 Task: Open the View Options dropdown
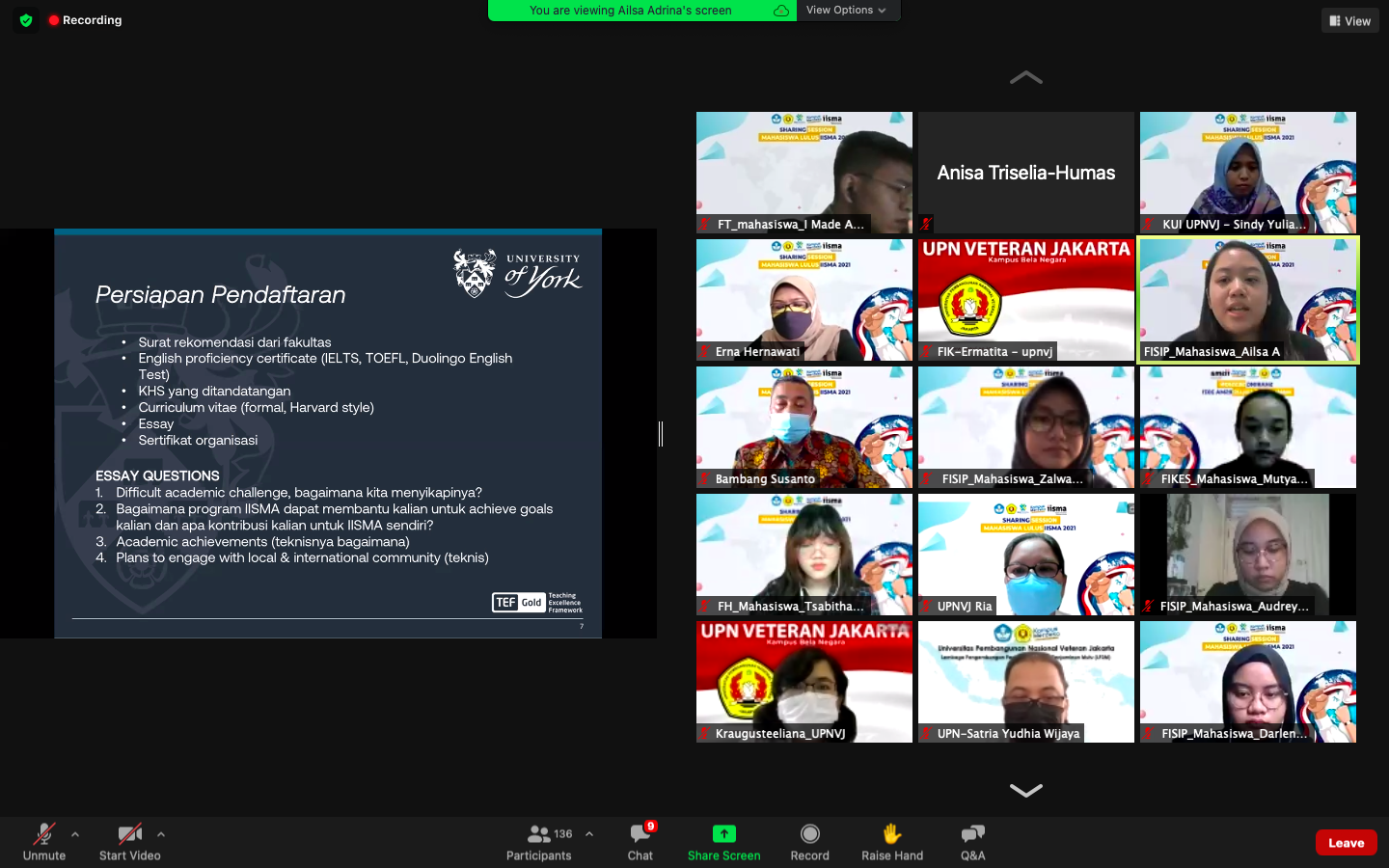click(846, 11)
